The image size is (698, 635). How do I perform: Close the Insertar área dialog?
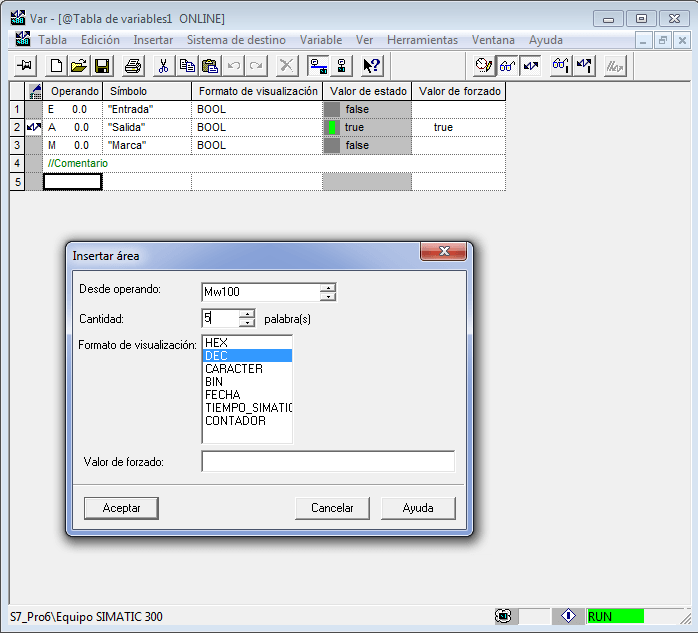pyautogui.click(x=443, y=251)
